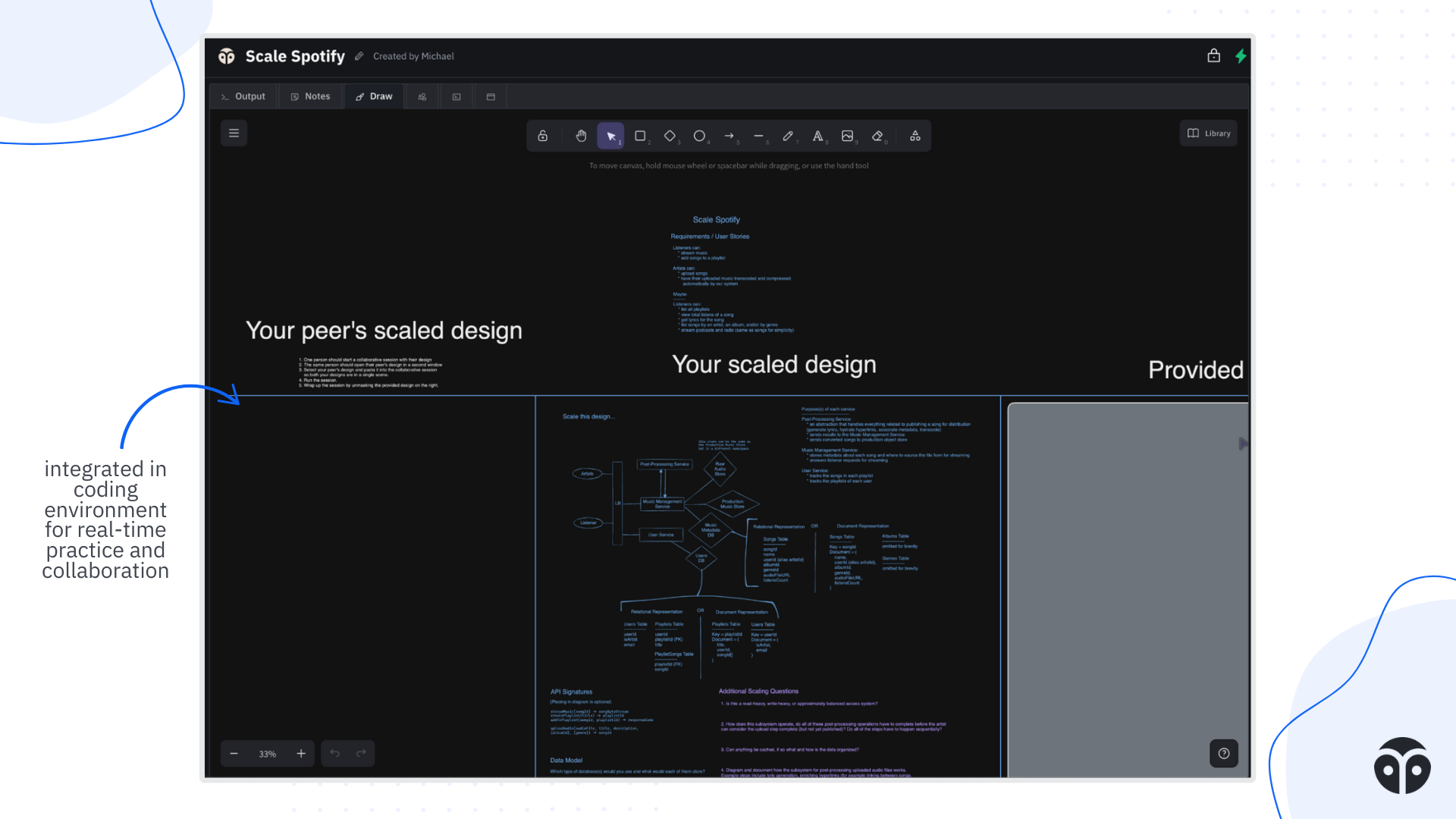Edit the Scale Spotify title pencil
The width and height of the screenshot is (1456, 819).
pyautogui.click(x=359, y=56)
